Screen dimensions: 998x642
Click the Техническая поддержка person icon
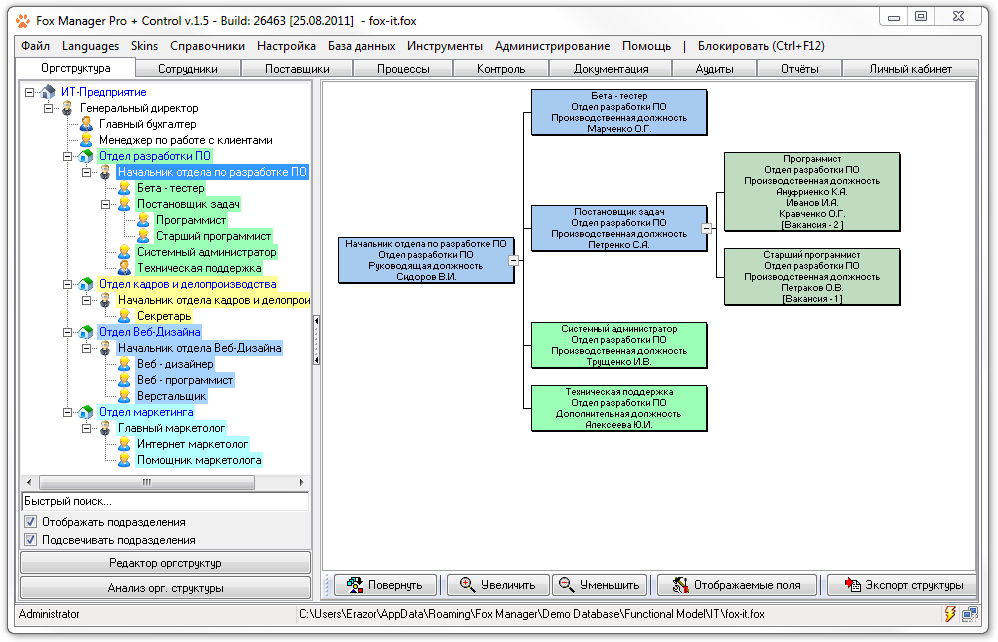(x=124, y=269)
